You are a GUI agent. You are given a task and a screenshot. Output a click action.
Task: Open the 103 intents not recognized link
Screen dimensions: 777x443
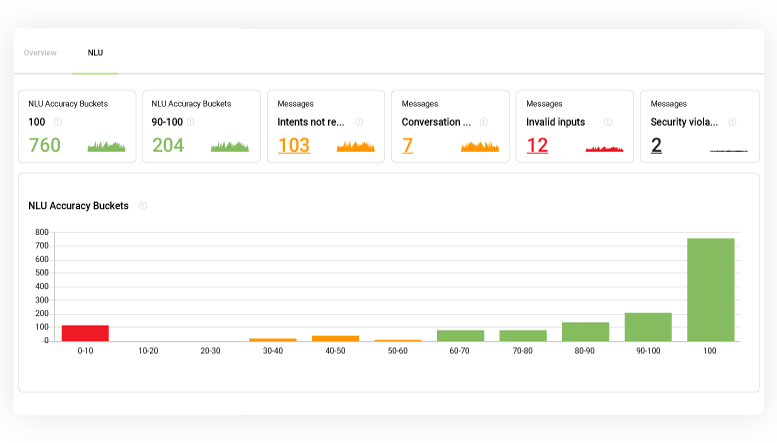coord(294,145)
